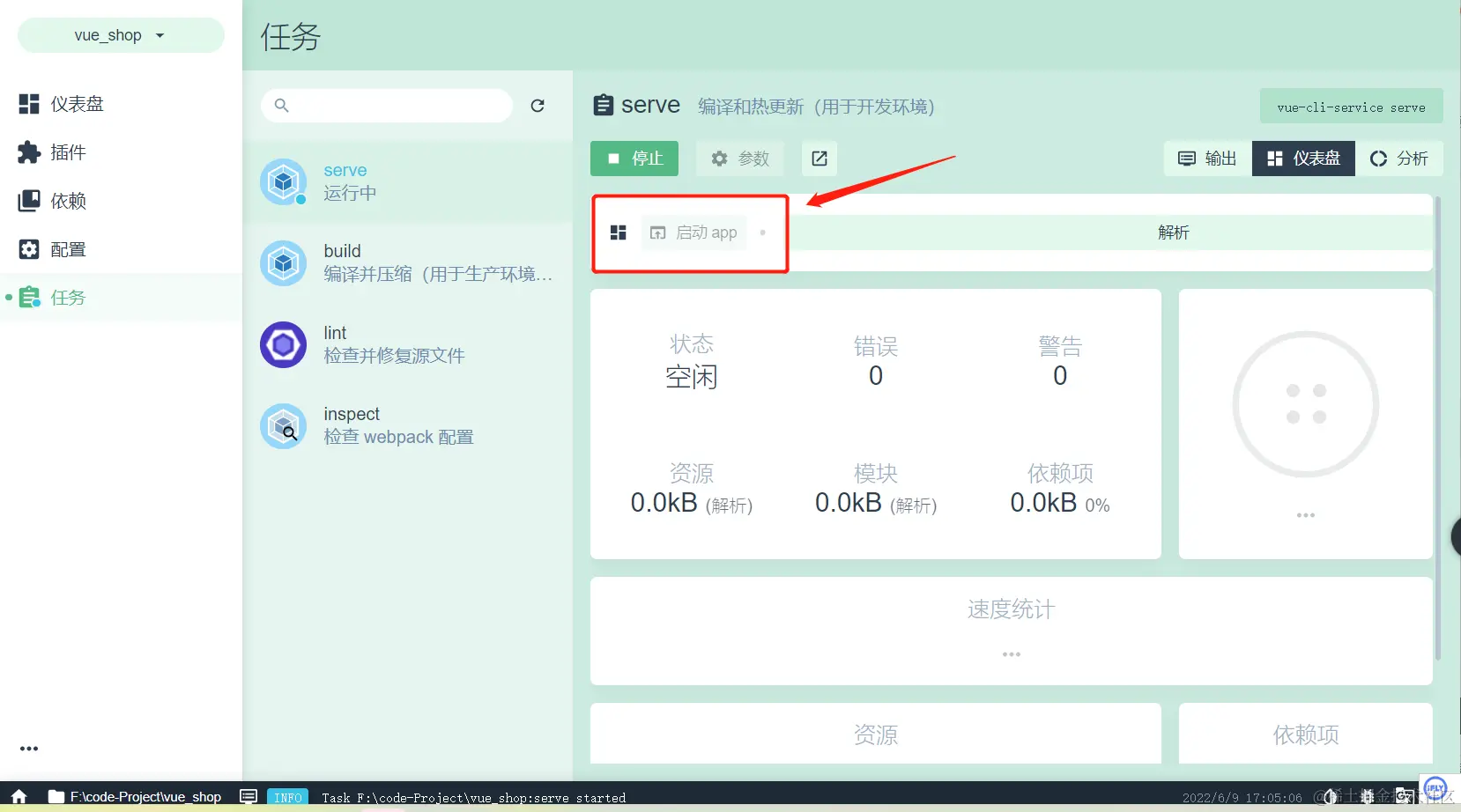Click the home icon in the status bar
Screen dimensions: 1461x812
19,797
